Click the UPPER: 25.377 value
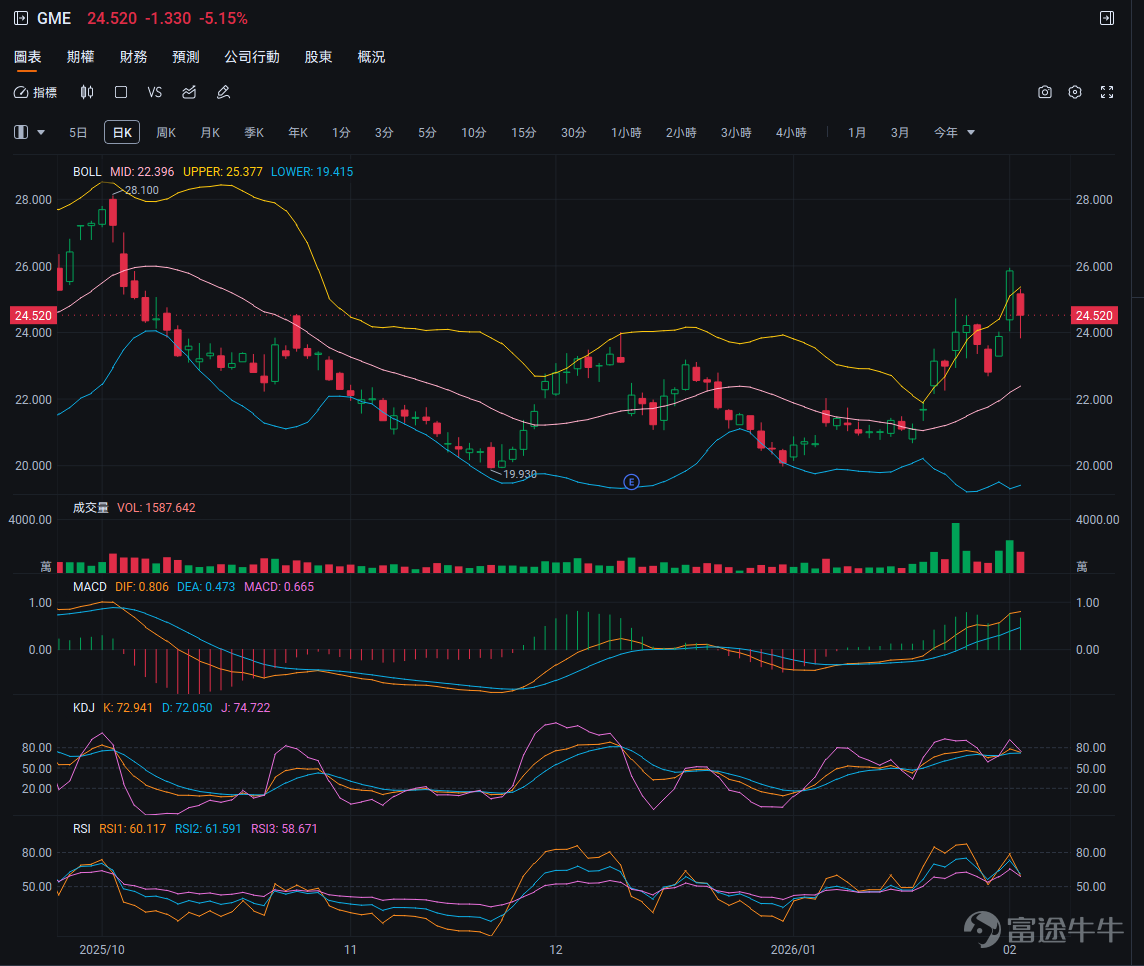The width and height of the screenshot is (1144, 966). pyautogui.click(x=223, y=171)
